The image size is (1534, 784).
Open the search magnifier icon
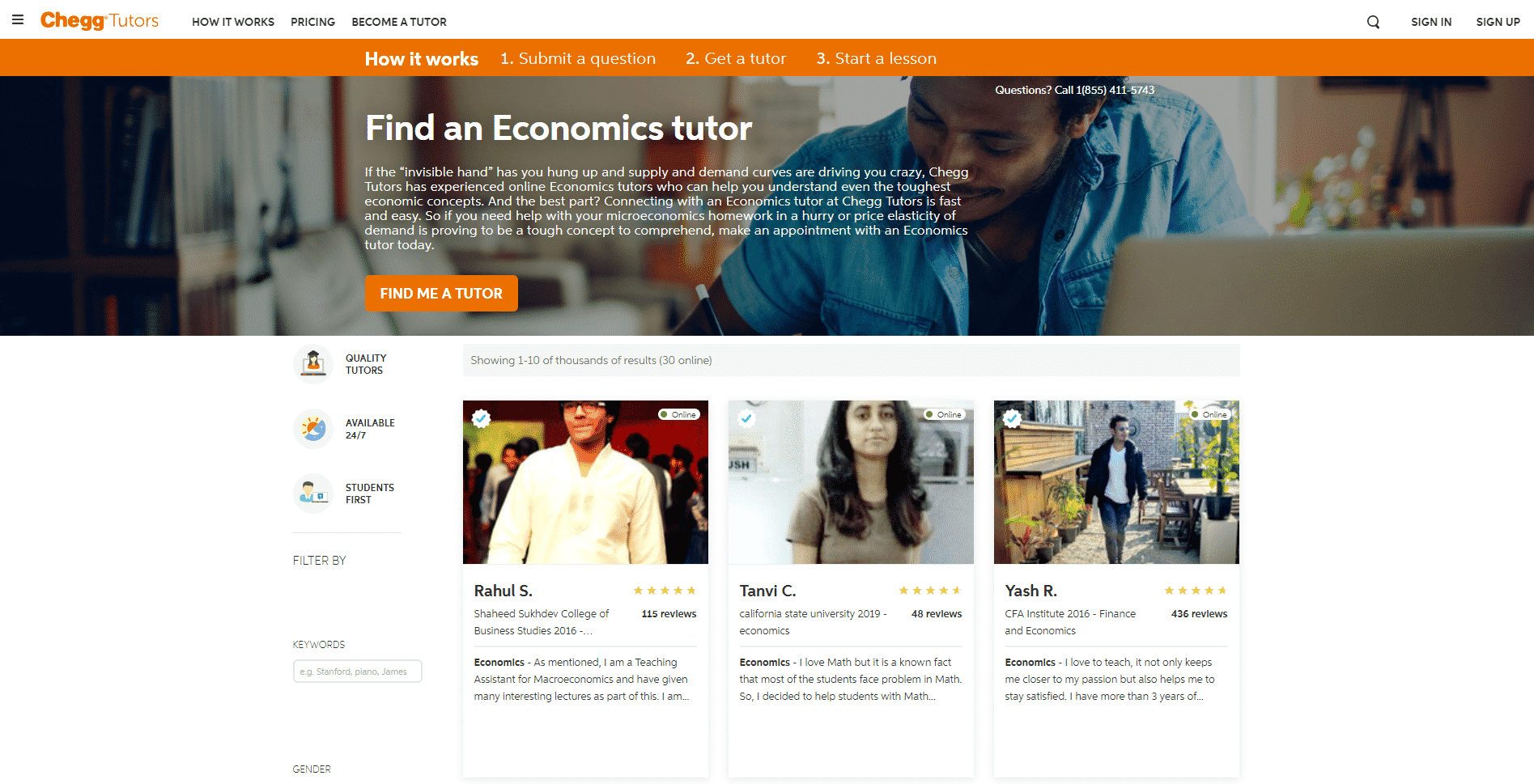(x=1374, y=22)
